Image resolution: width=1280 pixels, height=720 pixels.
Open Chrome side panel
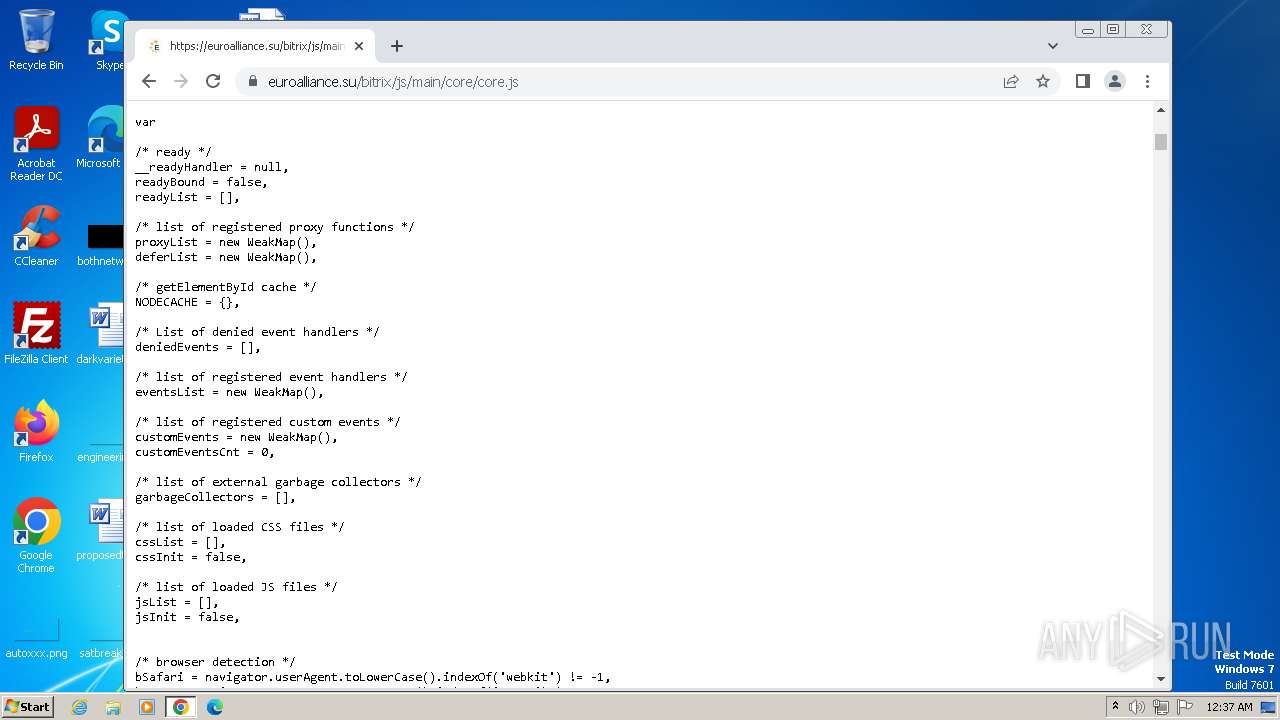(1082, 82)
